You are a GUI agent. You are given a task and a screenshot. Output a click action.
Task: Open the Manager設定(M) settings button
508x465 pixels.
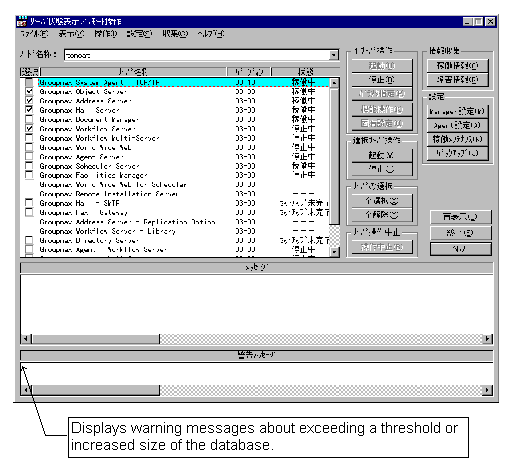tap(457, 111)
